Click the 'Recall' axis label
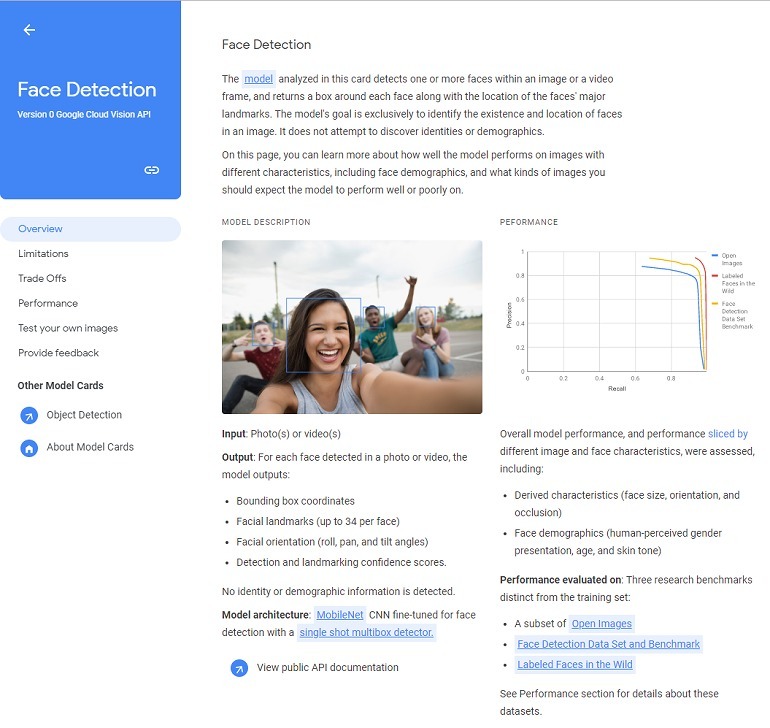This screenshot has height=728, width=770. [617, 389]
